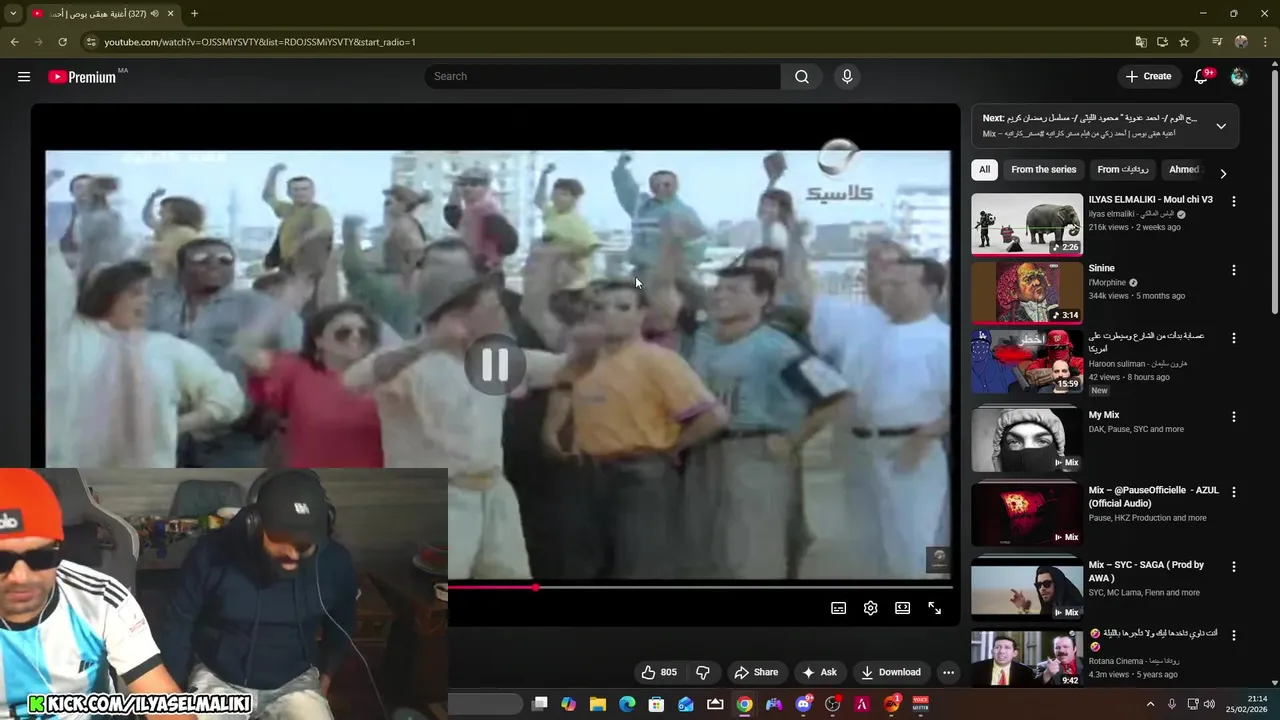Expand the Next playlist panel
The width and height of the screenshot is (1280, 720).
(1221, 126)
